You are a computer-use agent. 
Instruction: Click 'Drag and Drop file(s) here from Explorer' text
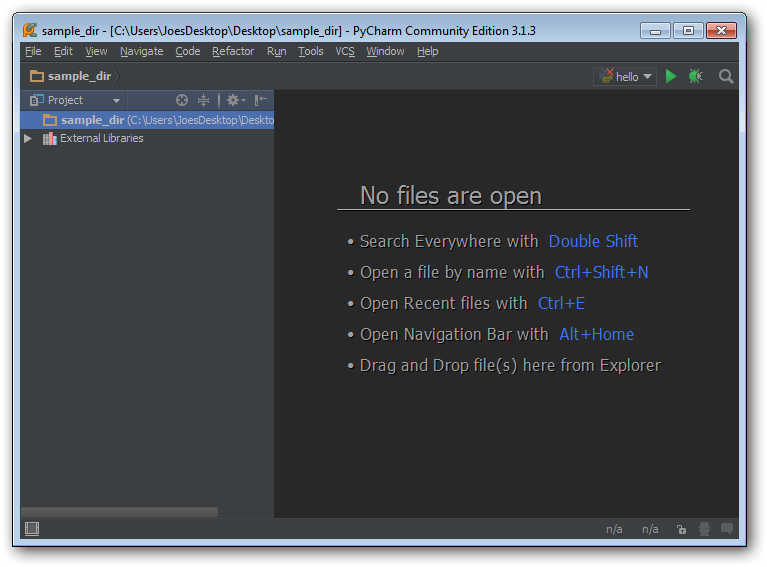tap(510, 365)
